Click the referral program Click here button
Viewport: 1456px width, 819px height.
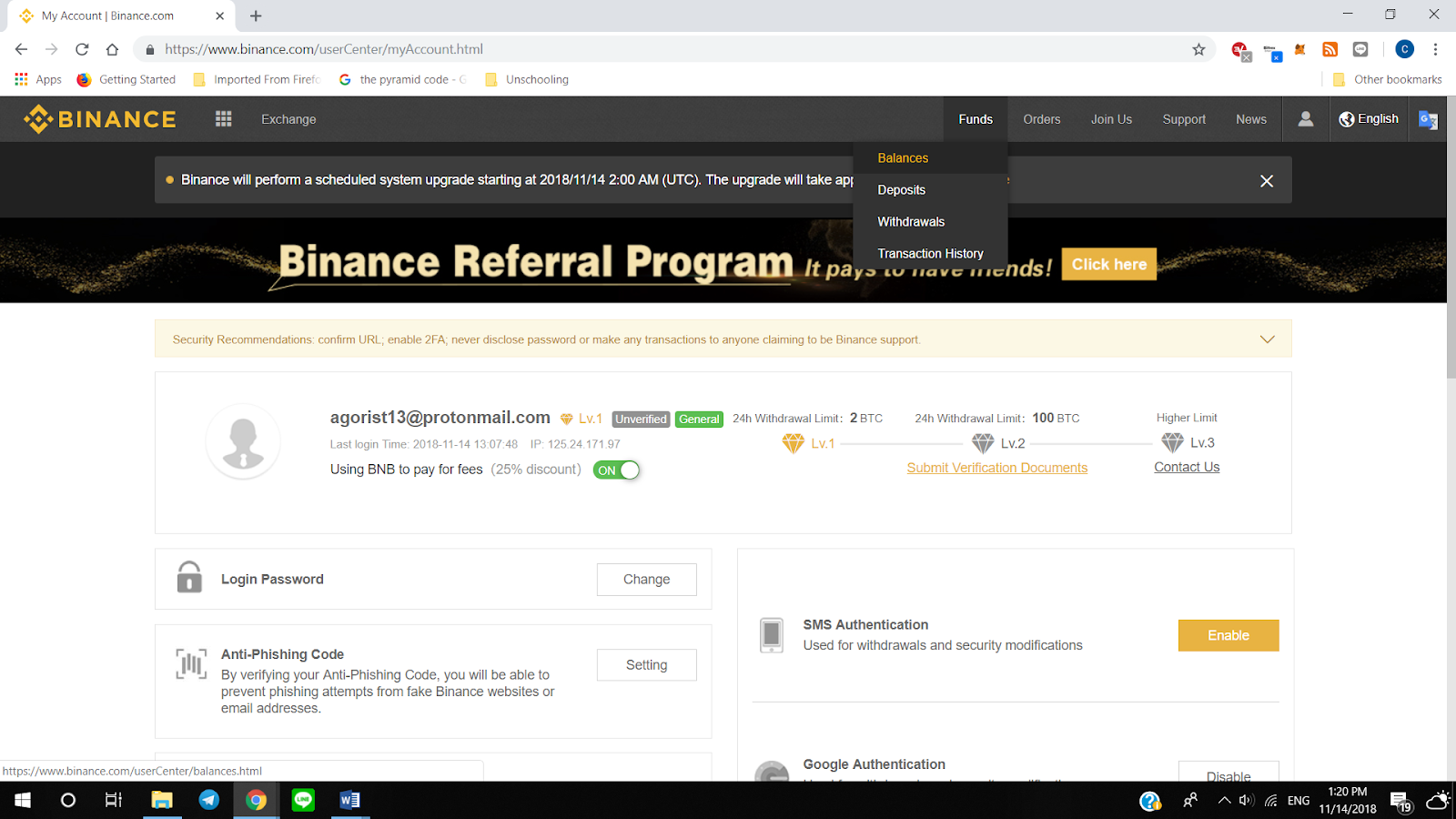[x=1109, y=264]
